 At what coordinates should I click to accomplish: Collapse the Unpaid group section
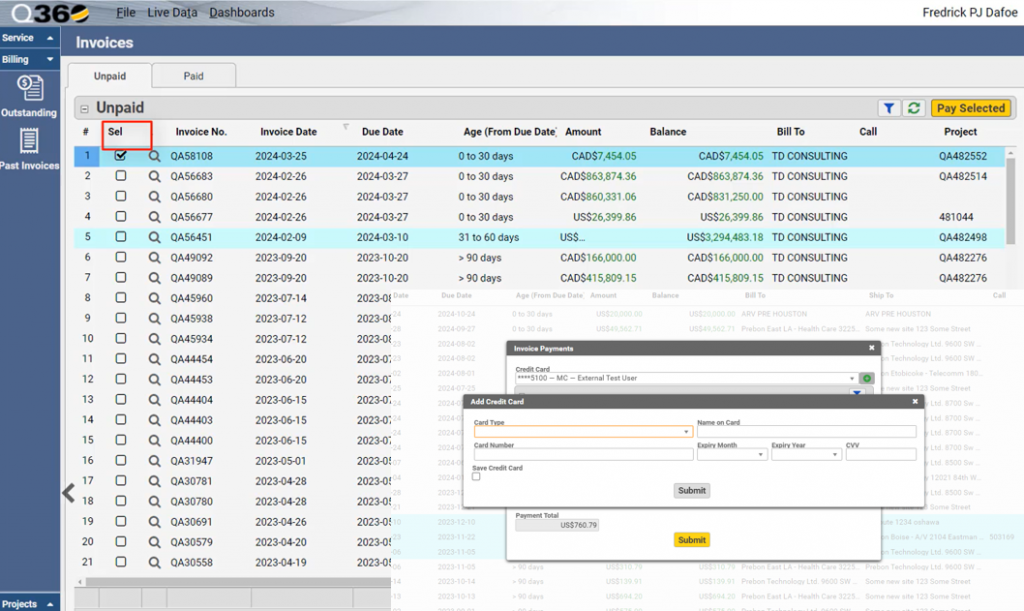pos(85,108)
